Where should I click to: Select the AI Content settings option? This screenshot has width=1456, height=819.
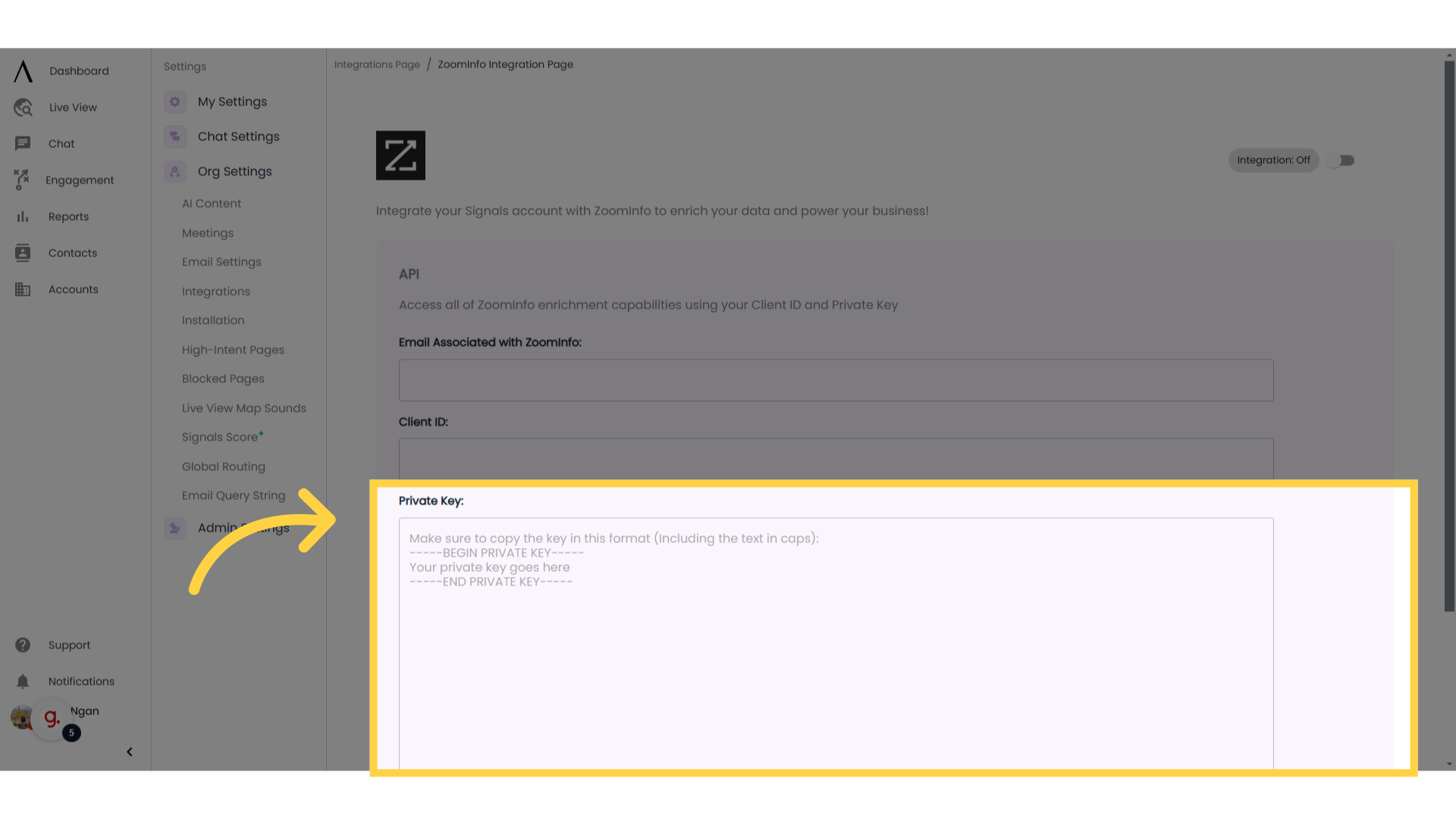(x=211, y=203)
